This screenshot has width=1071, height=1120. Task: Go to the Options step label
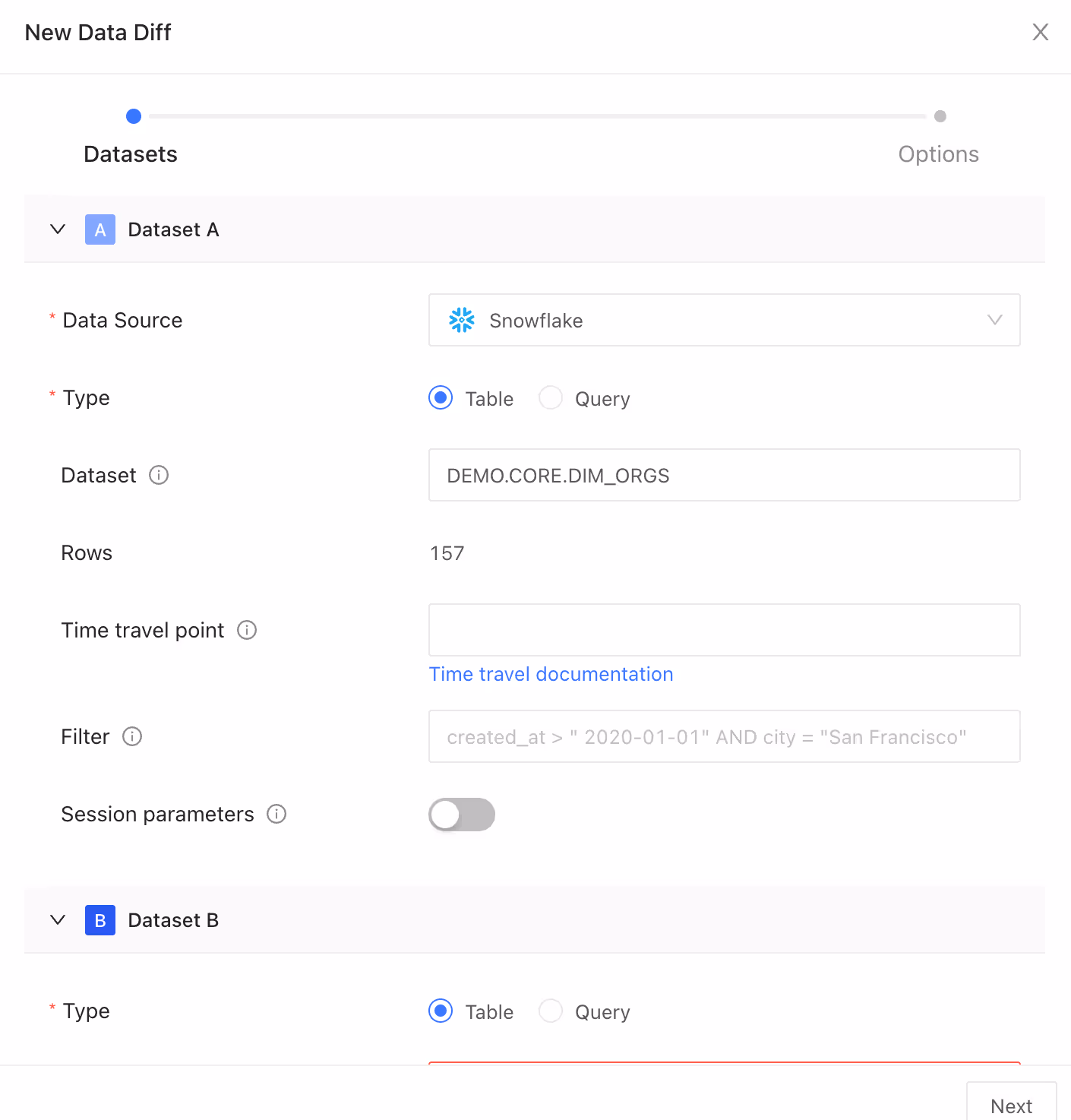pyautogui.click(x=938, y=154)
